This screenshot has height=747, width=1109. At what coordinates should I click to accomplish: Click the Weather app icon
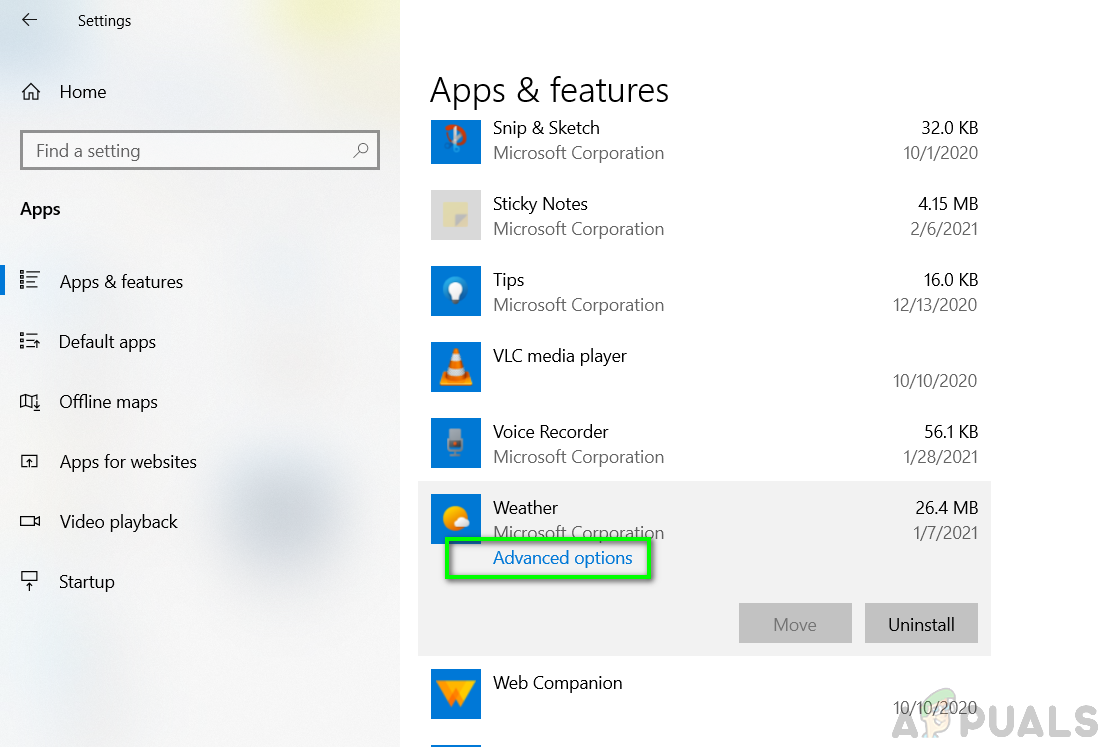pos(455,520)
